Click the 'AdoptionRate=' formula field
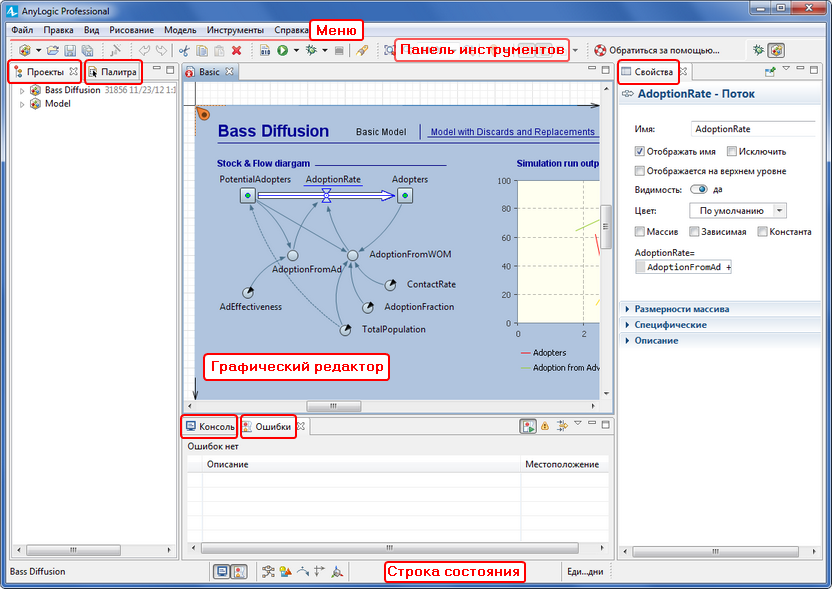This screenshot has height=589, width=832. (683, 267)
